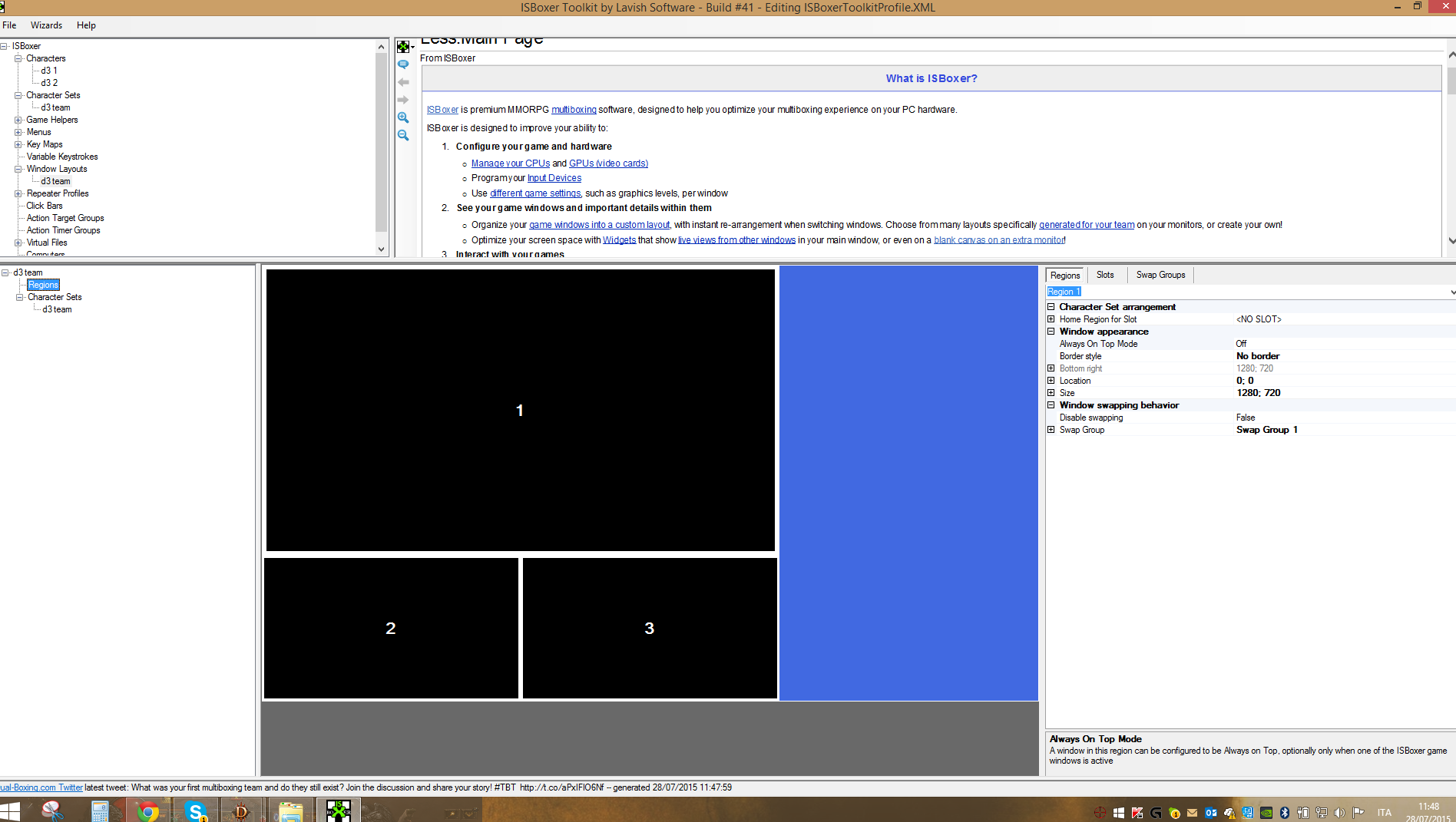Open the Widgets link
The image size is (1456, 822).
(x=619, y=240)
